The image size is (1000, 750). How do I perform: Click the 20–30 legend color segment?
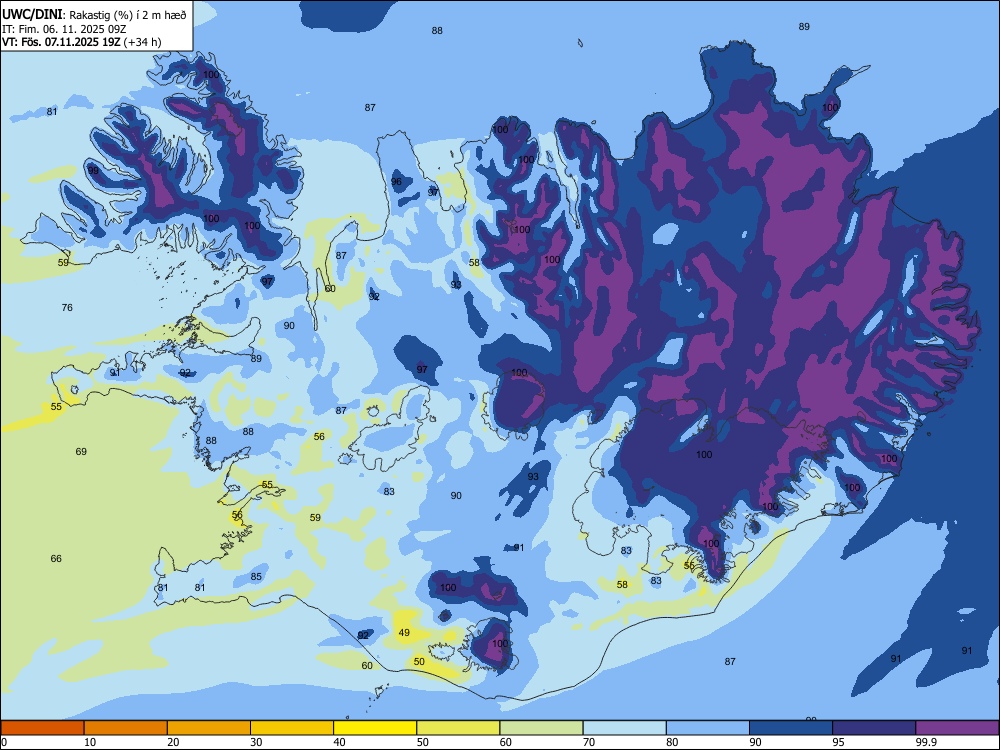(209, 728)
